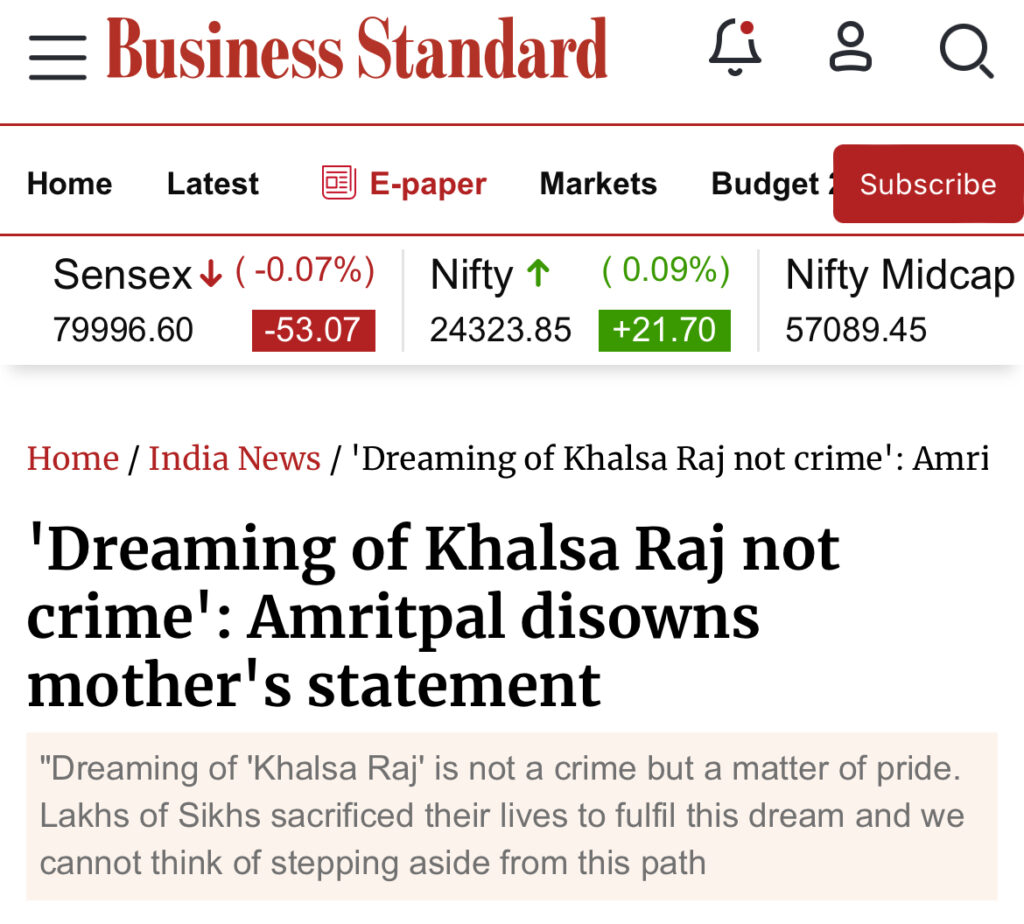Click the highlighted article summary box
Image resolution: width=1024 pixels, height=924 pixels.
(512, 816)
